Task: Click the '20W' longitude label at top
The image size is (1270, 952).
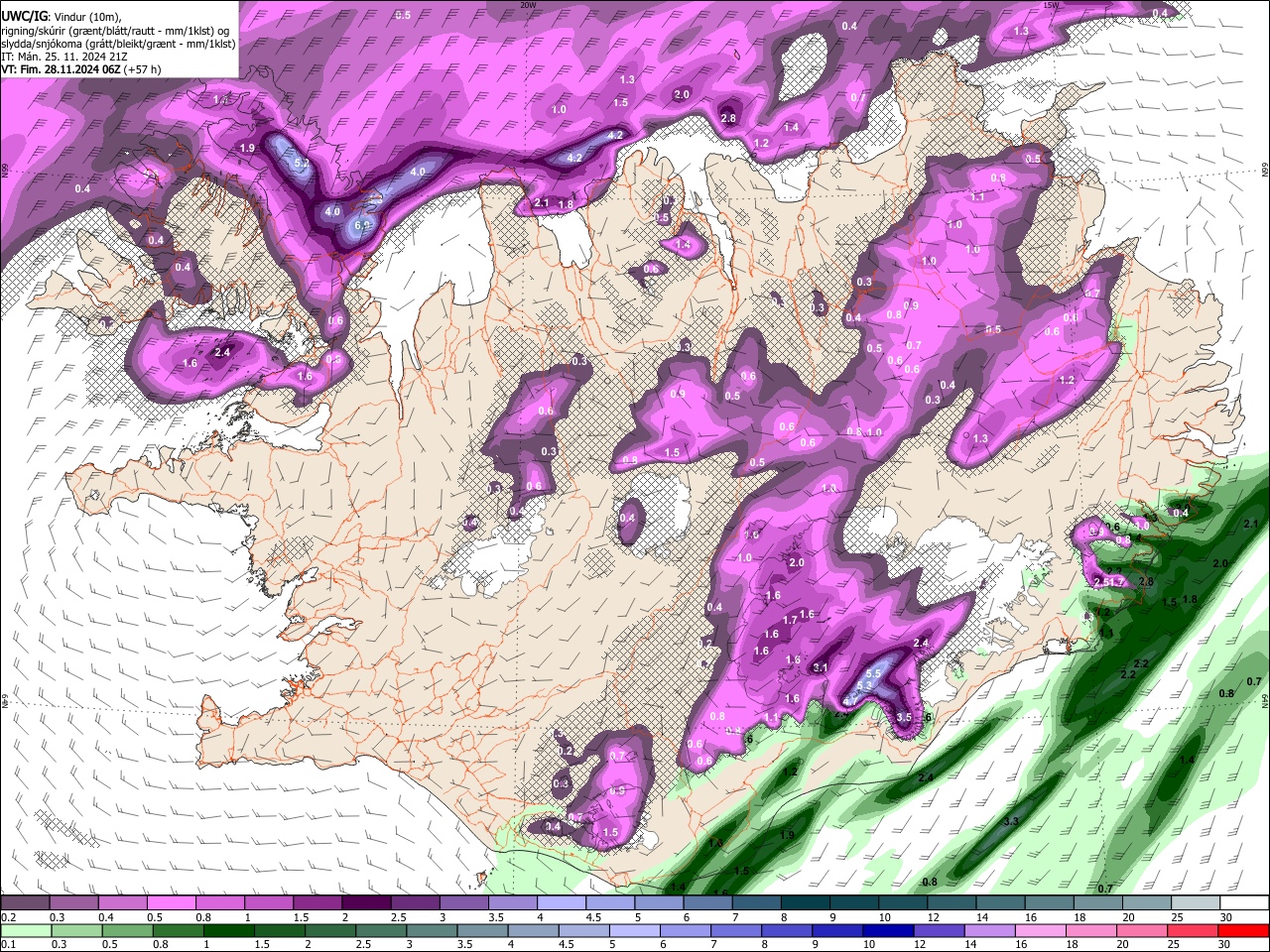Action: pos(528,5)
